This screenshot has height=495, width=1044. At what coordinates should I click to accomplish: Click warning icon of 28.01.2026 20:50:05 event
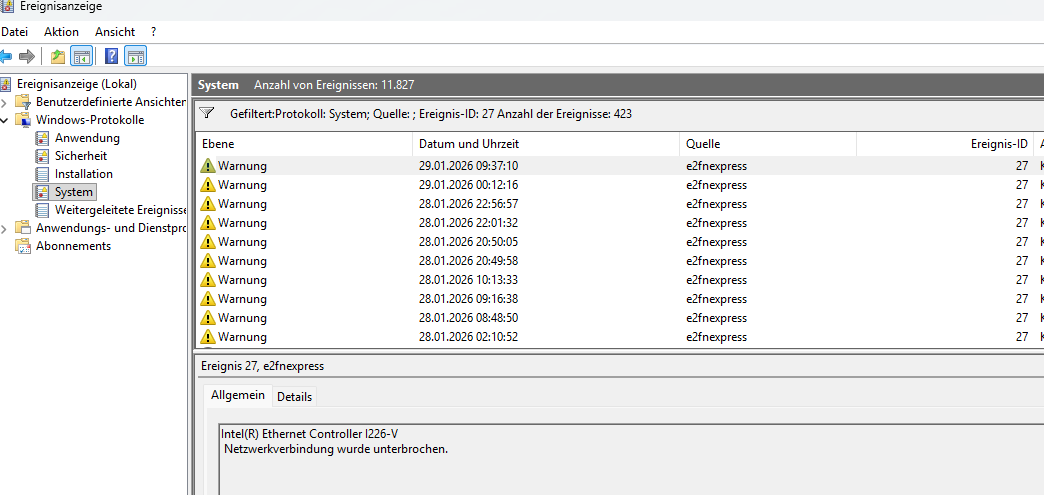coord(208,242)
